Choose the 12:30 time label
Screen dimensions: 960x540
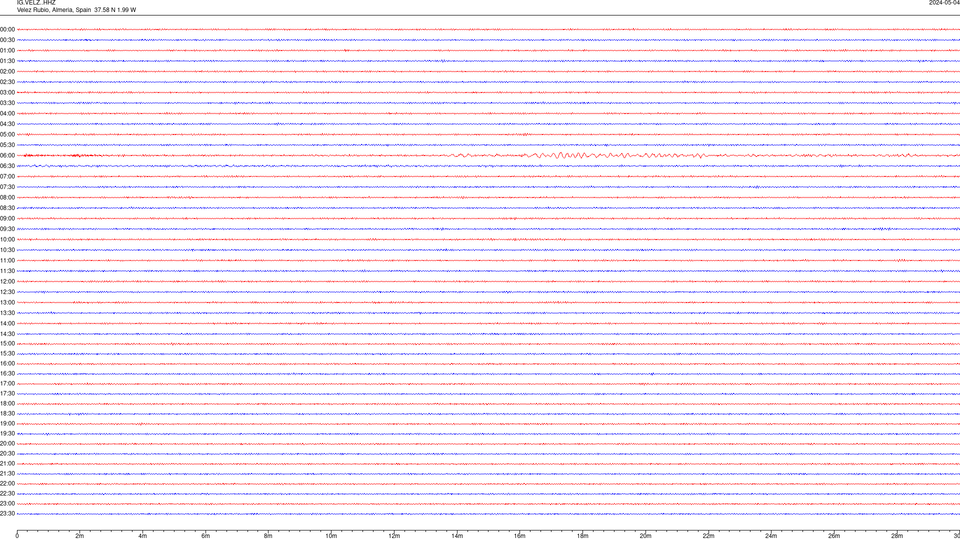coord(7,292)
